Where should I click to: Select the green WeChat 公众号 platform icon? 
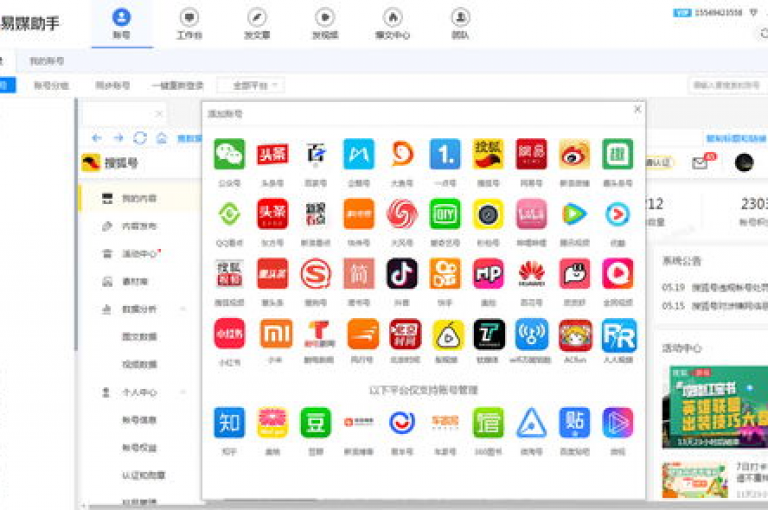(229, 154)
